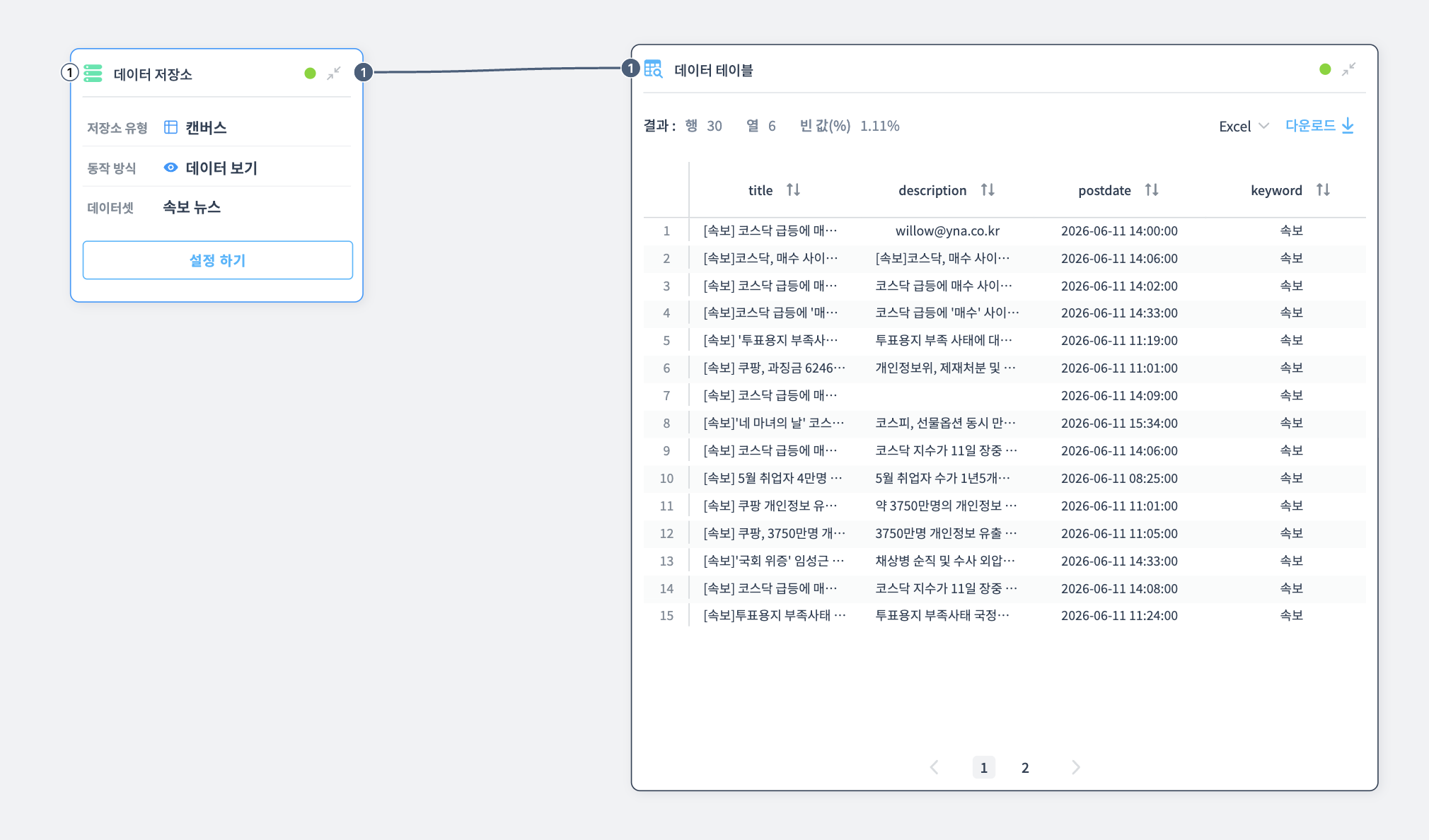Sort by the postdate column

click(1152, 189)
